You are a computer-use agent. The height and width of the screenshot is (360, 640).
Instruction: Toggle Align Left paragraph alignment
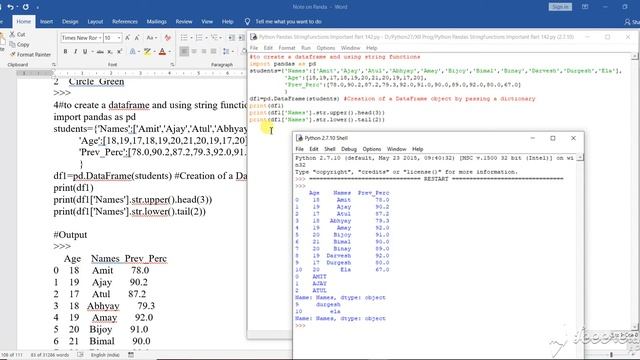click(184, 51)
